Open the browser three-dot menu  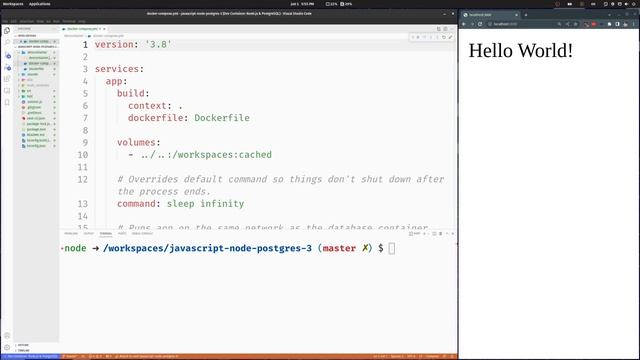coord(634,24)
